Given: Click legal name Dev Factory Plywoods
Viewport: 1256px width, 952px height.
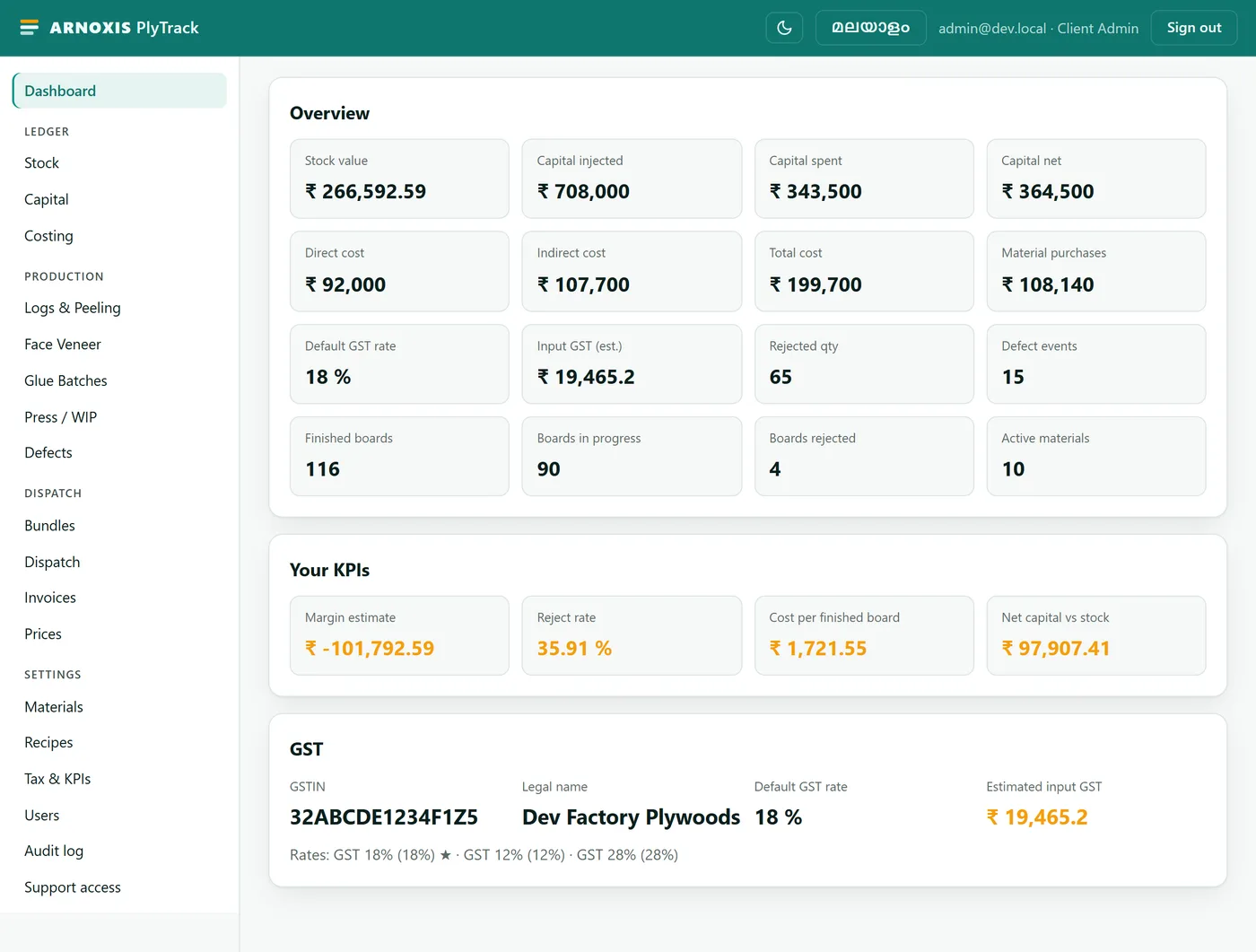Looking at the screenshot, I should pos(631,817).
